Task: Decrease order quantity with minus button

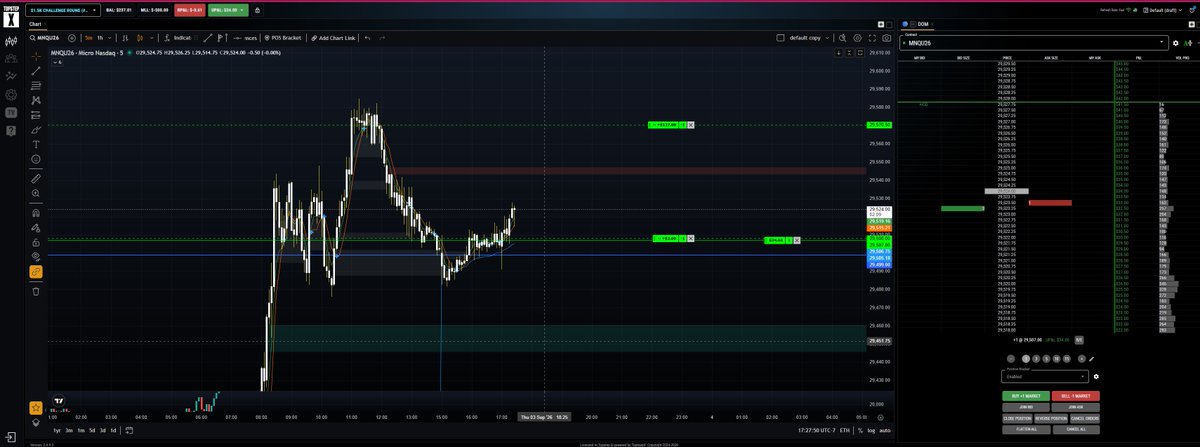Action: 1011,359
